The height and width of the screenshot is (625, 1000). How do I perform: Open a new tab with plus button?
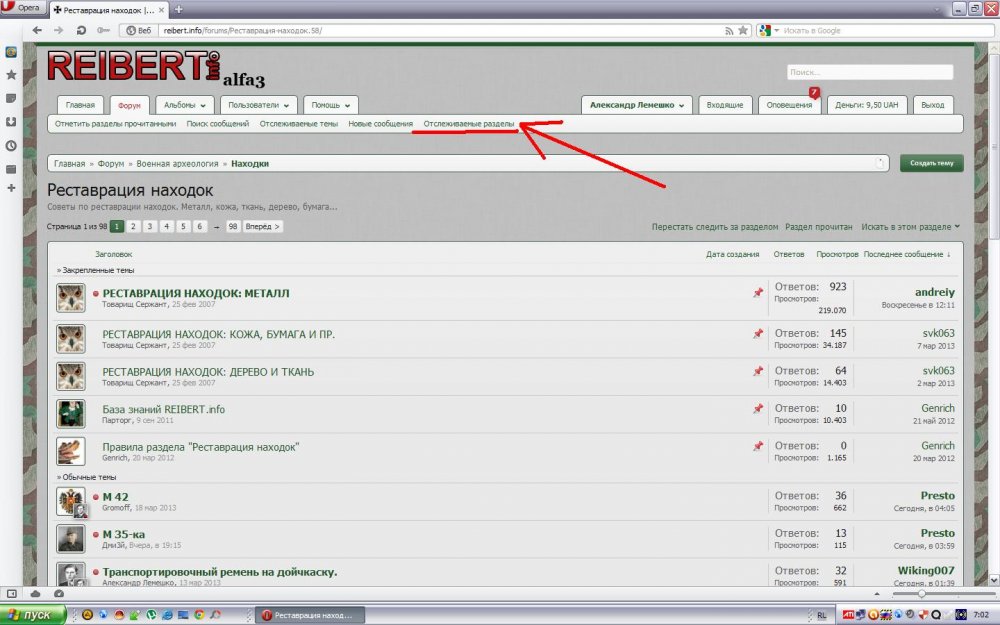pyautogui.click(x=179, y=9)
